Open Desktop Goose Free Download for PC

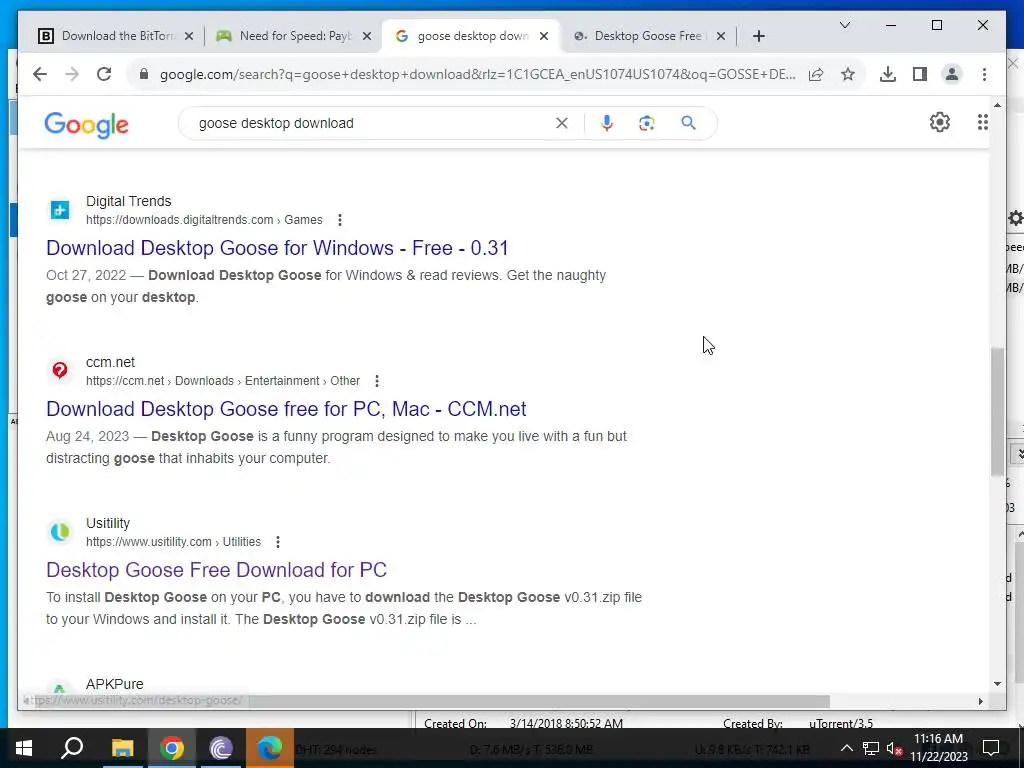point(216,570)
